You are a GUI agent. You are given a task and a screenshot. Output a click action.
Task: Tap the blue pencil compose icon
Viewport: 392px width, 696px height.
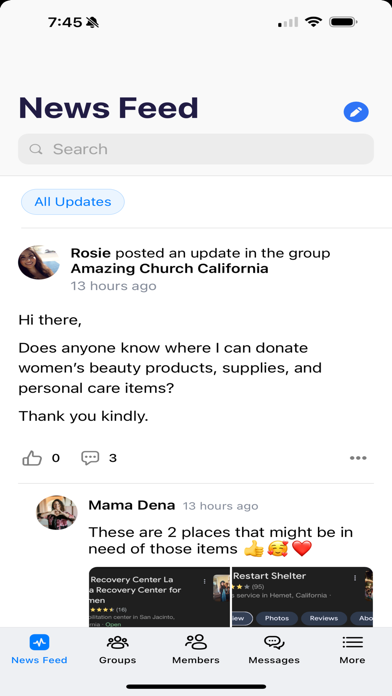pos(356,112)
